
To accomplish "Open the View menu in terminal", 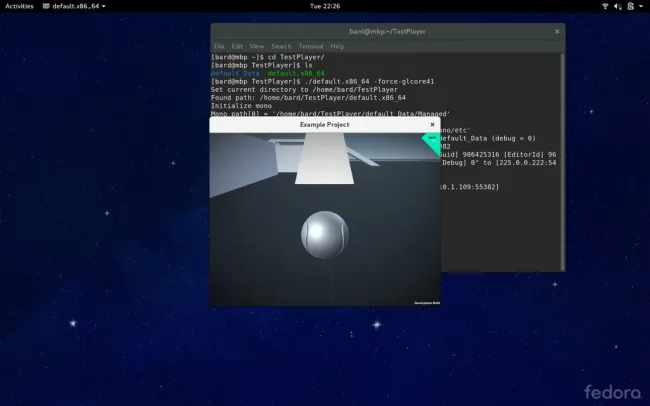I will [257, 46].
